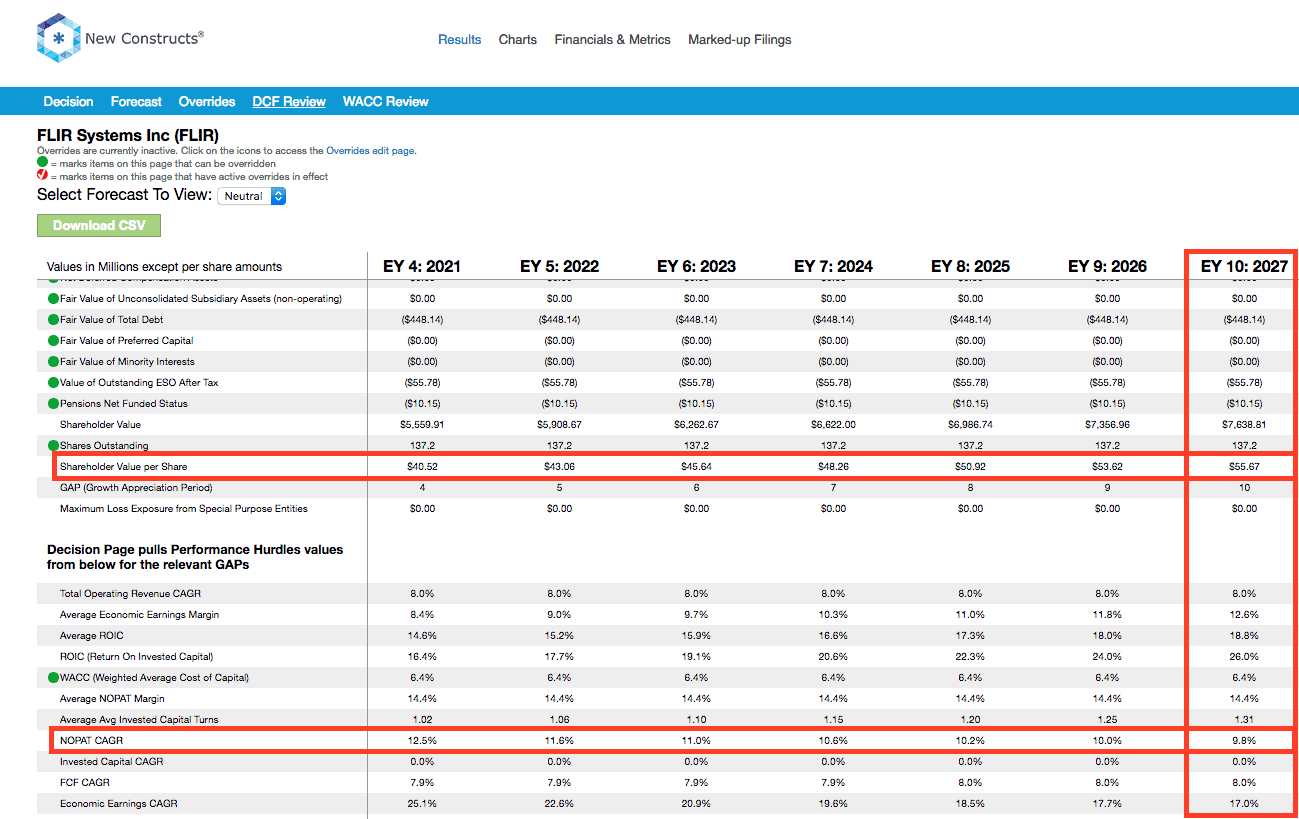
Task: Click the Economic Earnings CAGR row label
Action: coord(118,804)
